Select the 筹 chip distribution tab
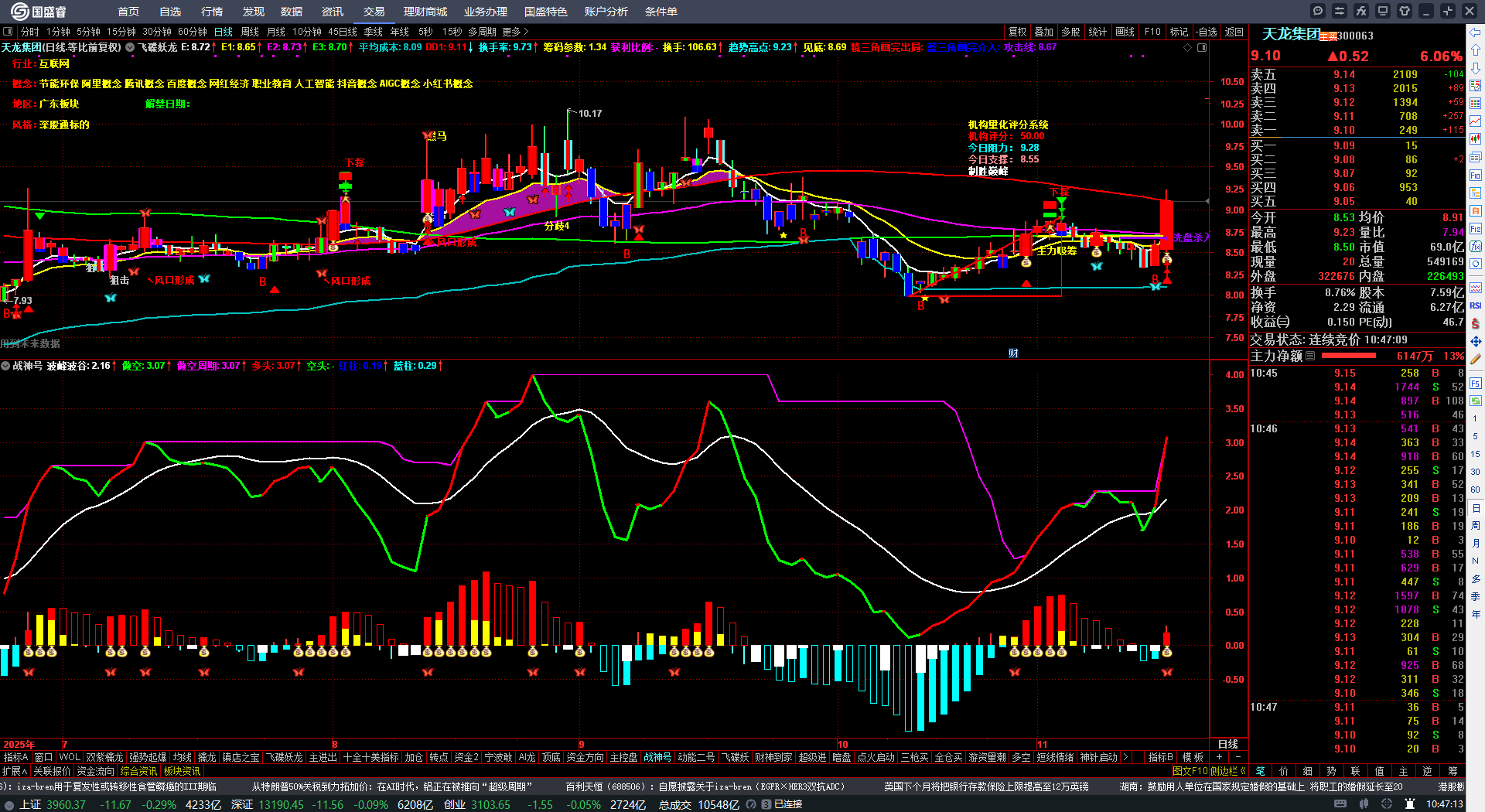 click(1452, 771)
